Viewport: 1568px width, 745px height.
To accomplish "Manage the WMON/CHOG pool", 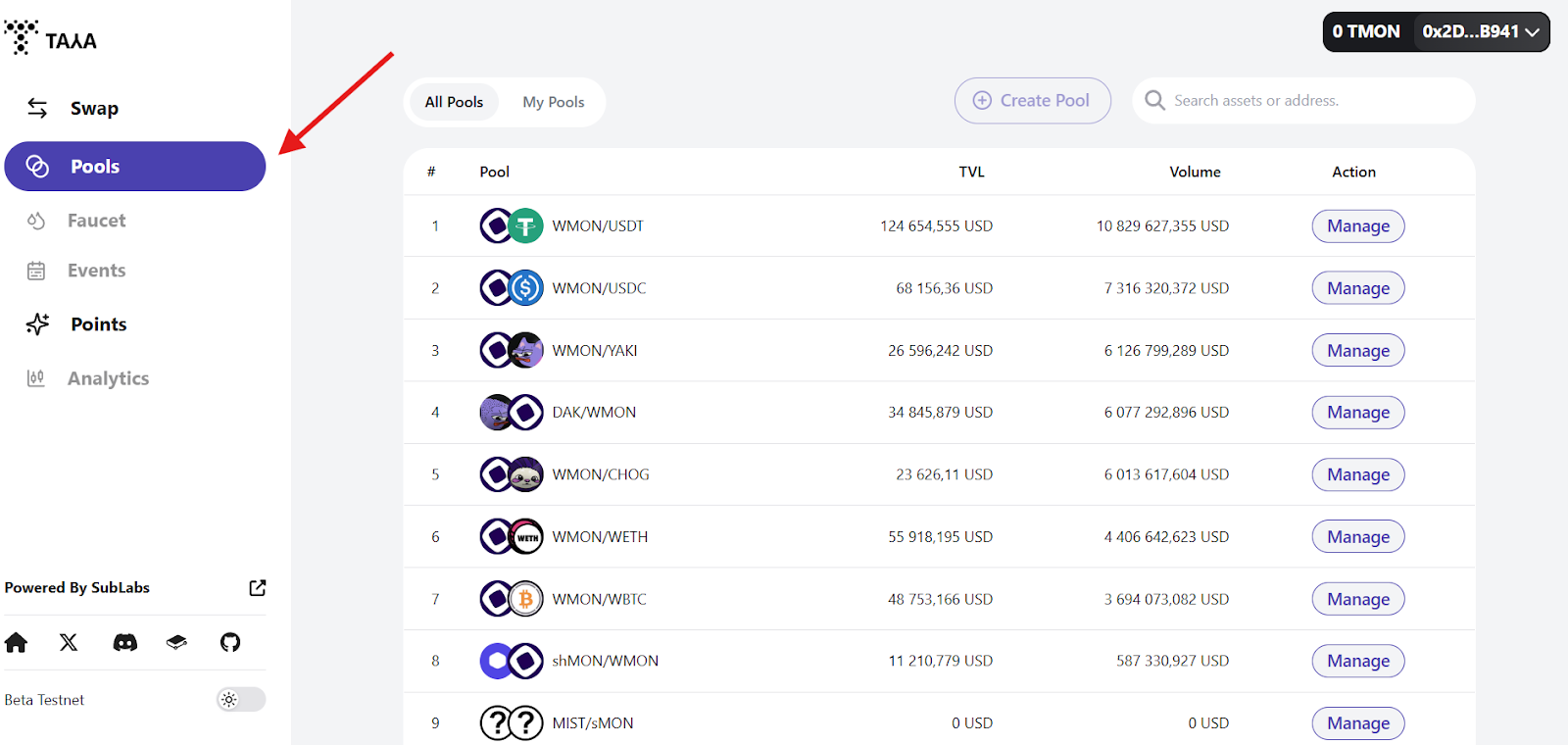I will (x=1358, y=474).
